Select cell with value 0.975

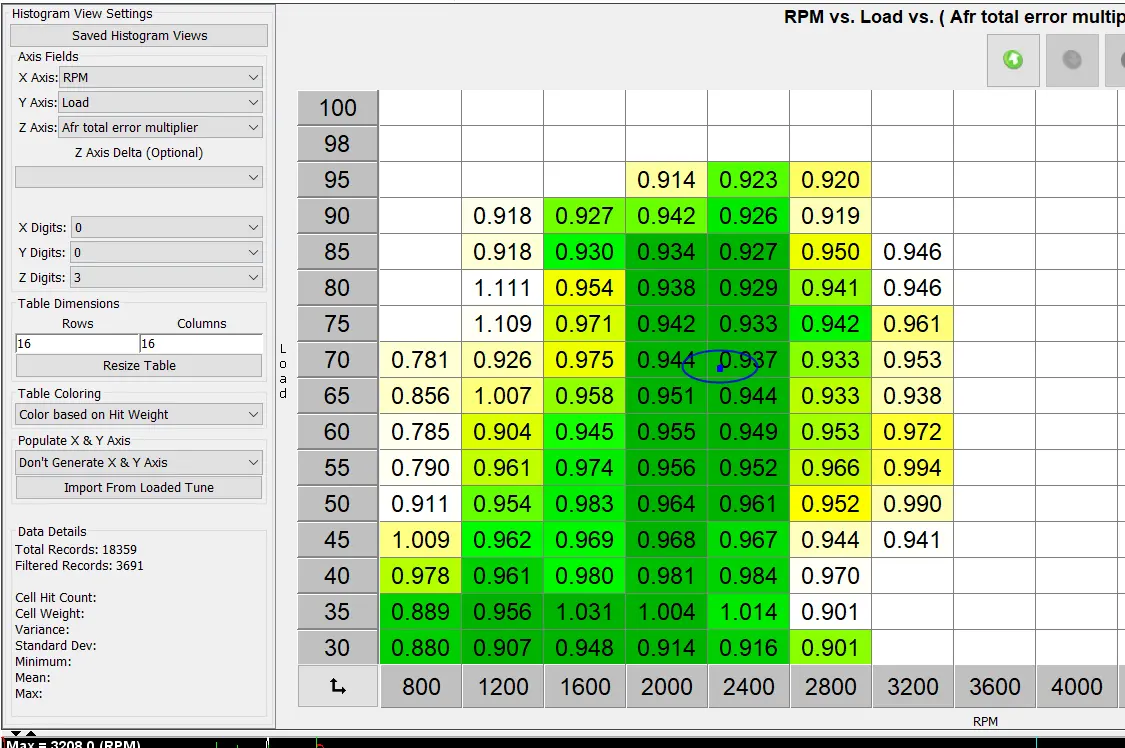[584, 360]
